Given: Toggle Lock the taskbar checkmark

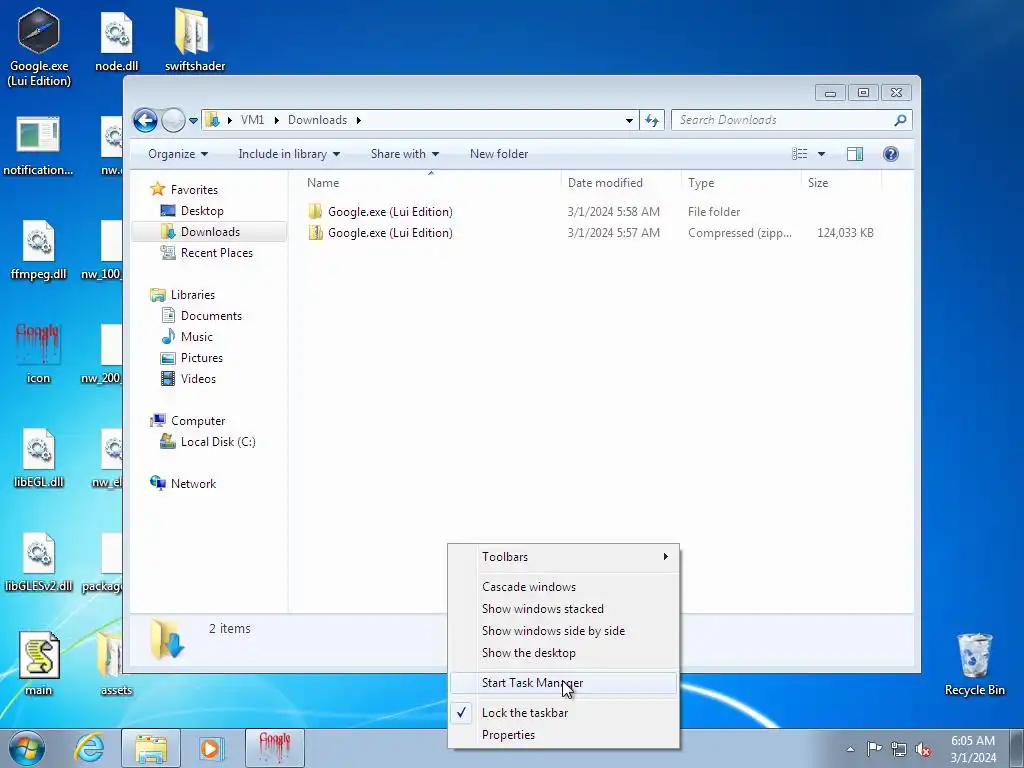Looking at the screenshot, I should coord(461,712).
